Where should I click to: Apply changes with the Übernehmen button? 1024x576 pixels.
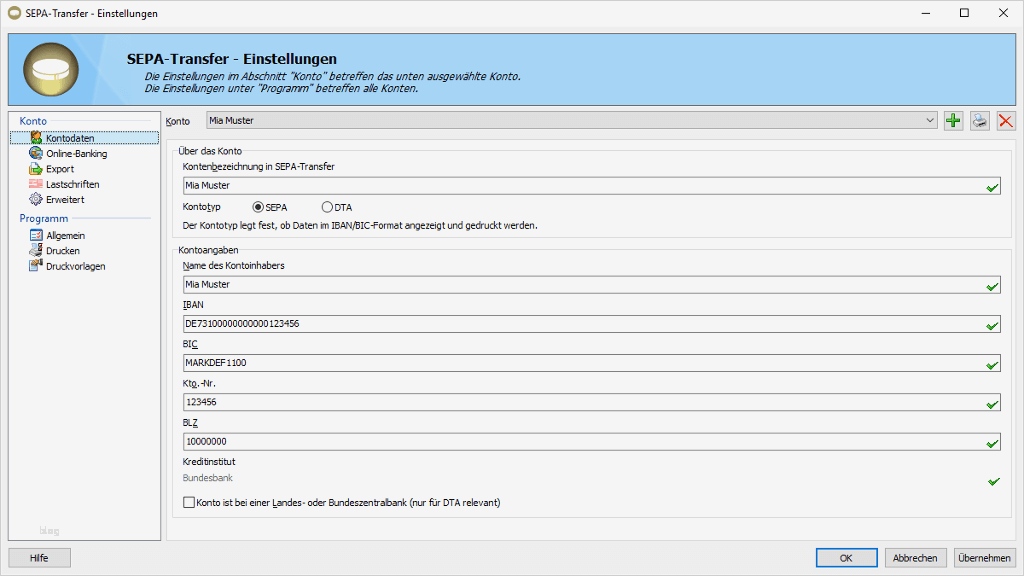coord(984,557)
